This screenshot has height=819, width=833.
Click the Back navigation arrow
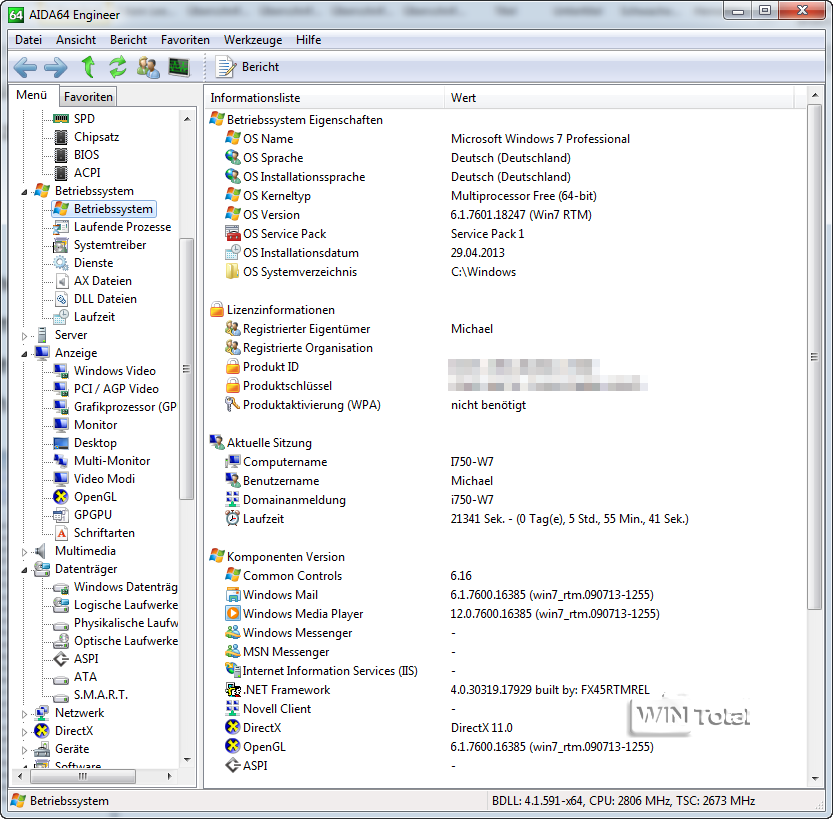tap(25, 68)
